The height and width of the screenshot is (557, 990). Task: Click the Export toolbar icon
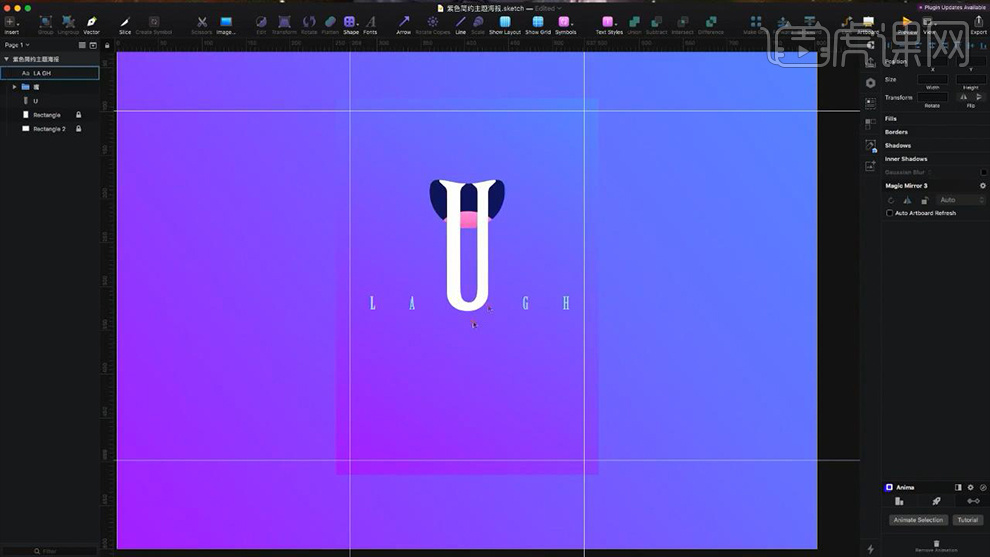pyautogui.click(x=979, y=22)
